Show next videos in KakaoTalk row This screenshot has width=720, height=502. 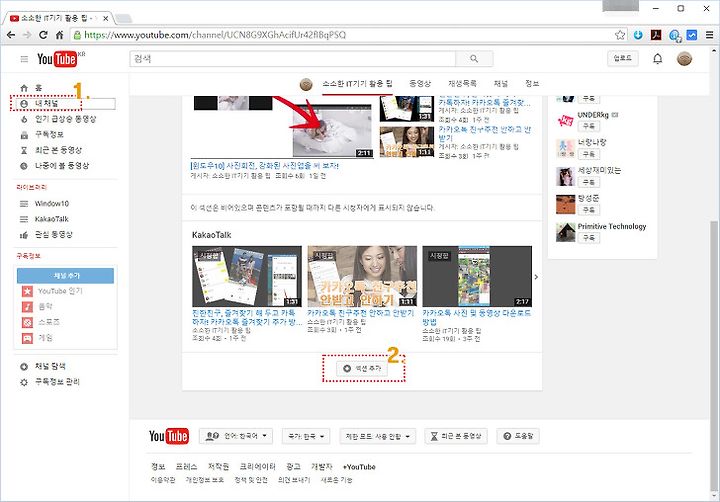coord(536,277)
